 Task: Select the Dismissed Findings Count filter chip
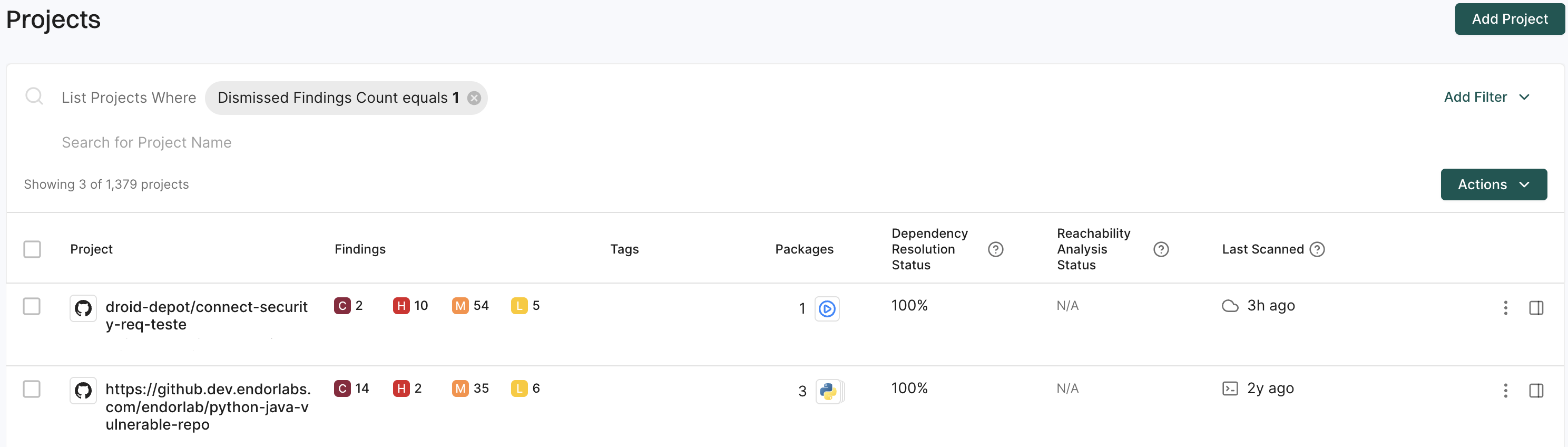tap(346, 98)
